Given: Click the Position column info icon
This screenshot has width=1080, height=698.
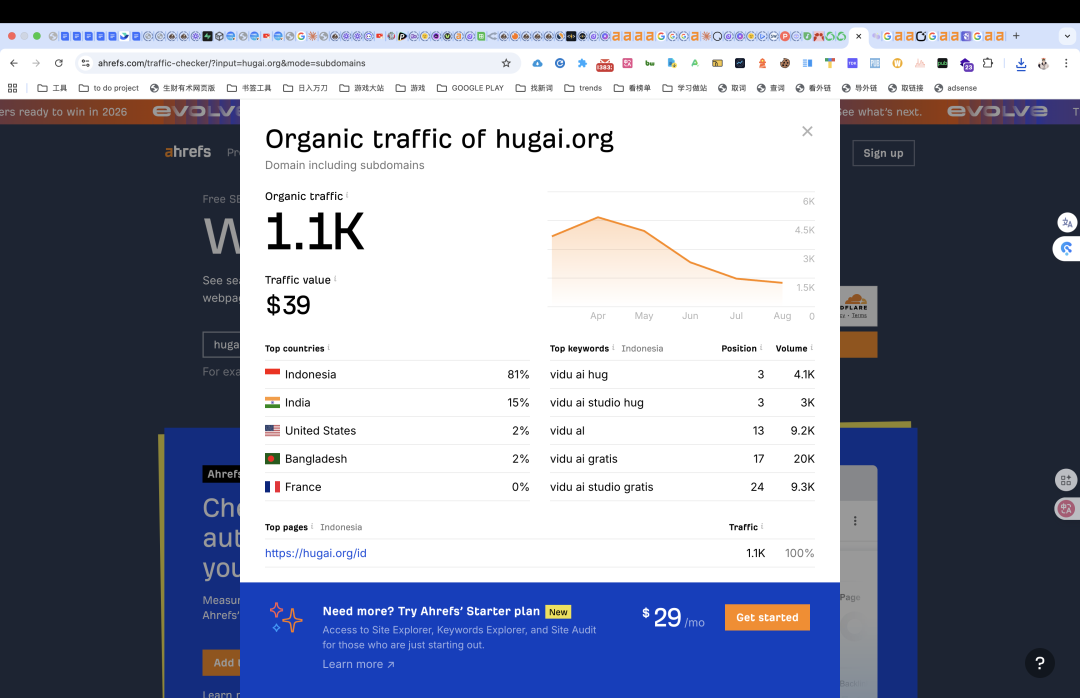Looking at the screenshot, I should point(761,347).
